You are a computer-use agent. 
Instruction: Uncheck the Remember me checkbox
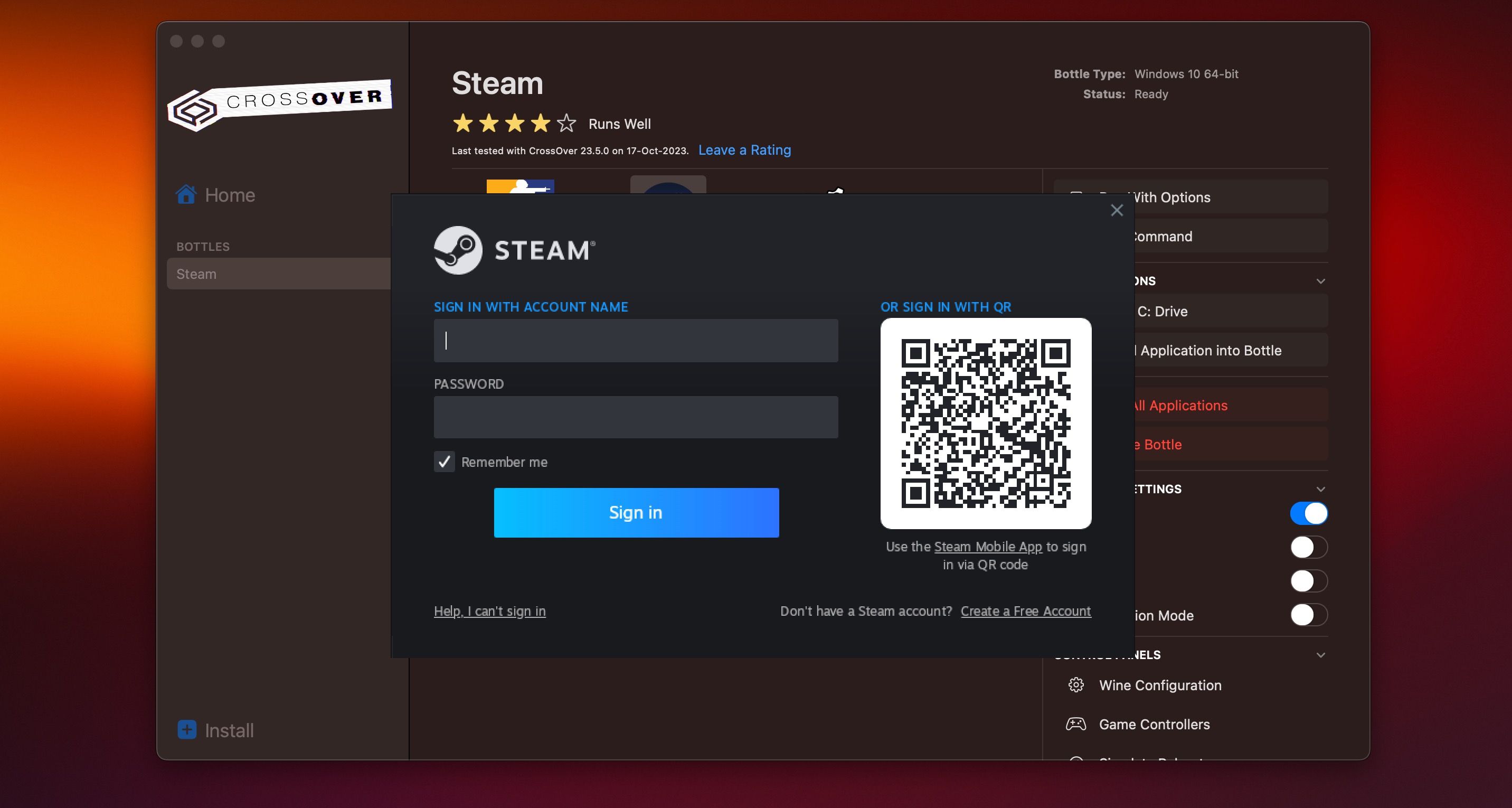click(x=444, y=462)
